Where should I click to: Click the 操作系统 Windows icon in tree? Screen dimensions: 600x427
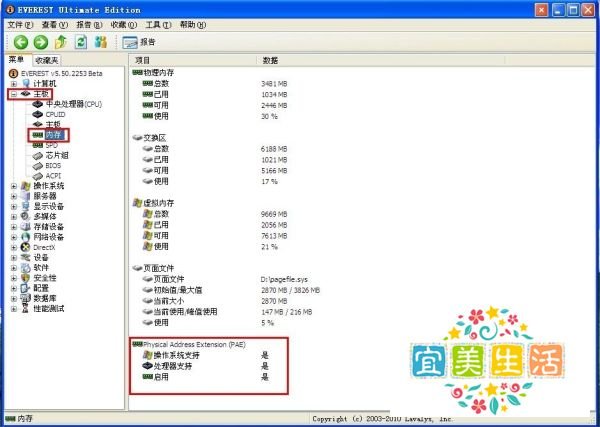(26, 186)
